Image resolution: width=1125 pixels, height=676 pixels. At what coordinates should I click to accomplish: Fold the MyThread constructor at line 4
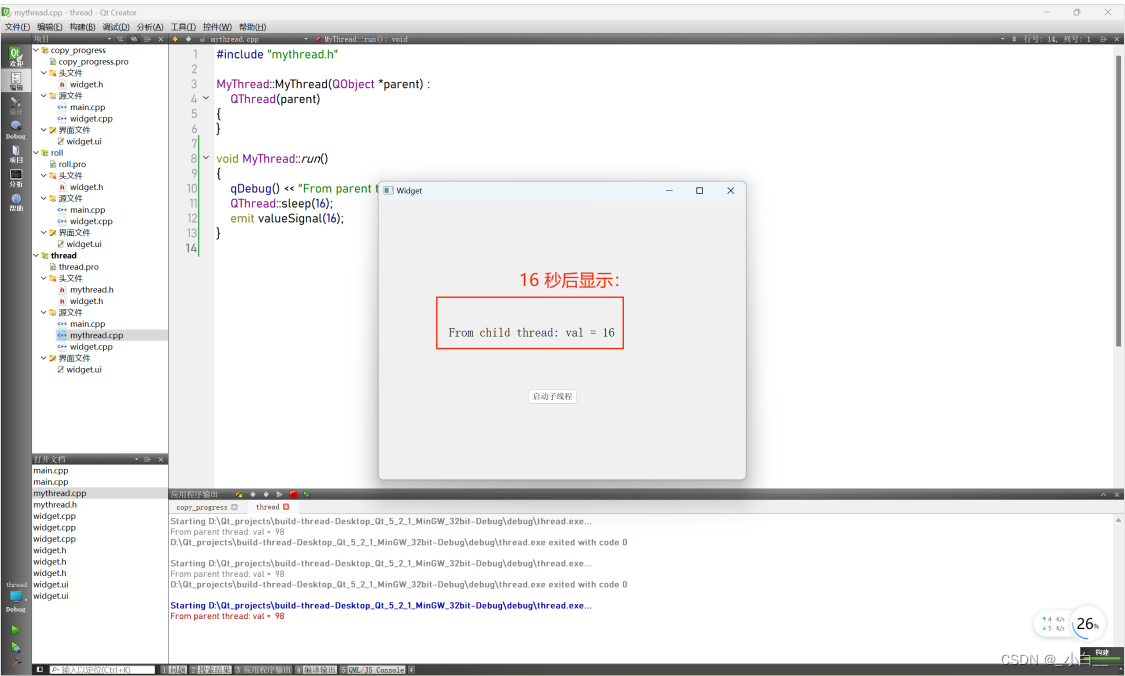coord(206,99)
